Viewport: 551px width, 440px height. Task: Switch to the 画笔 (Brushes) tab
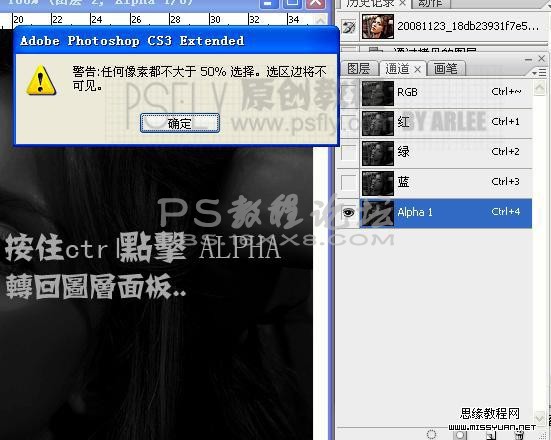click(446, 68)
